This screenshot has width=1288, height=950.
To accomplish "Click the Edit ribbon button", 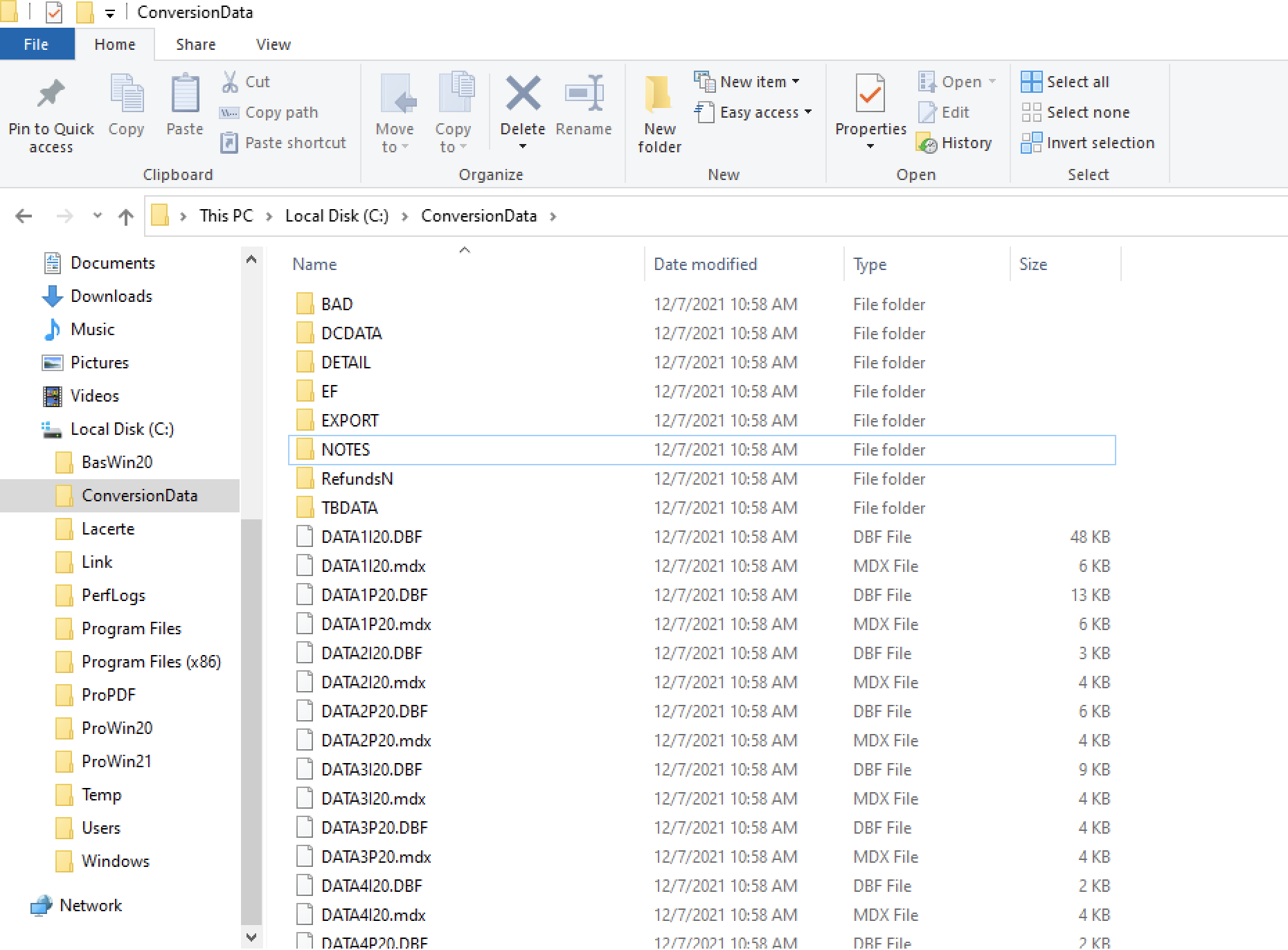I will [x=944, y=112].
